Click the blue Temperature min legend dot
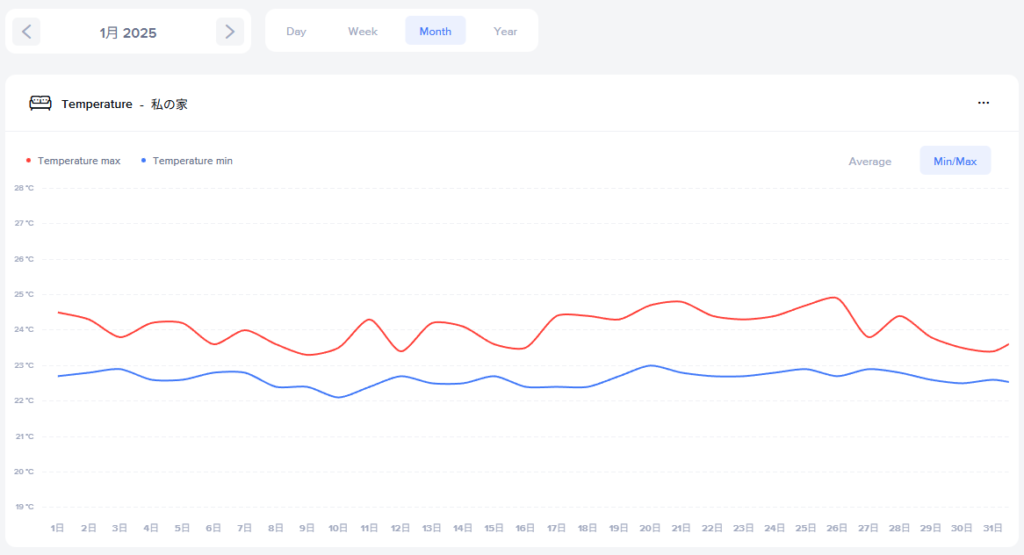 tap(144, 160)
